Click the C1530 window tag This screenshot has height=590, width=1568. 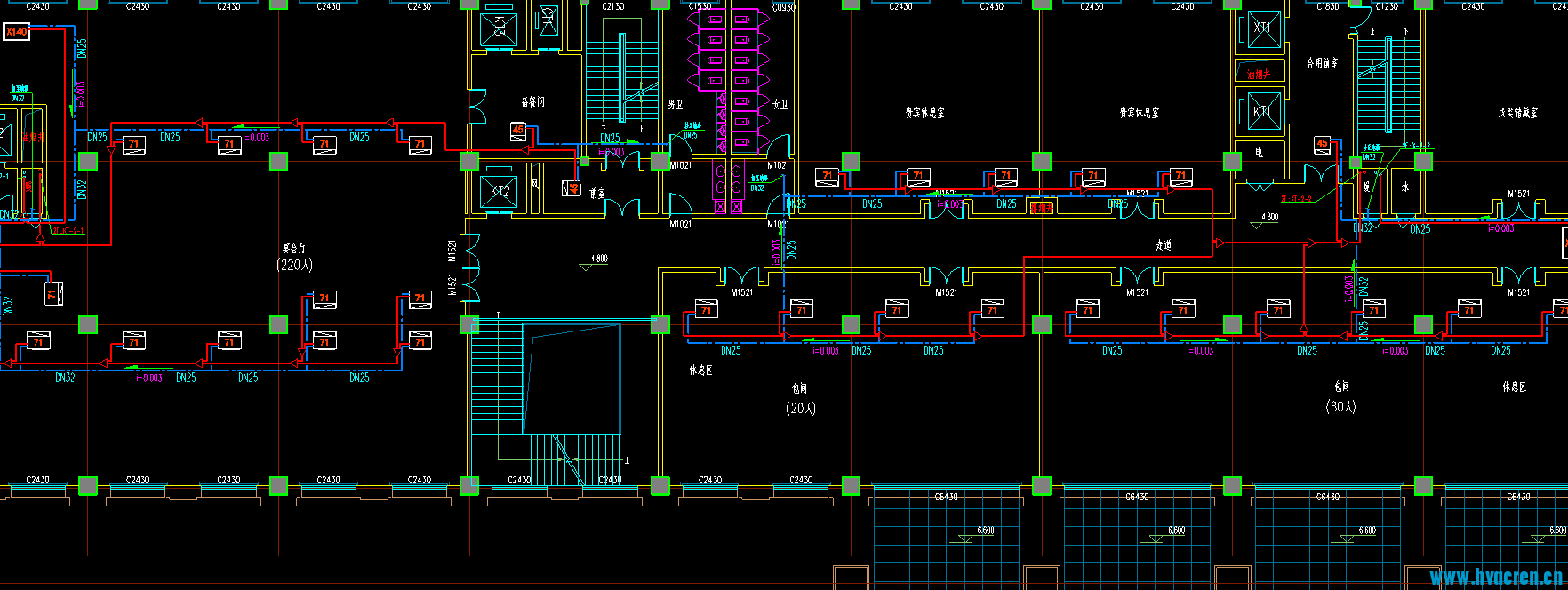point(700,6)
